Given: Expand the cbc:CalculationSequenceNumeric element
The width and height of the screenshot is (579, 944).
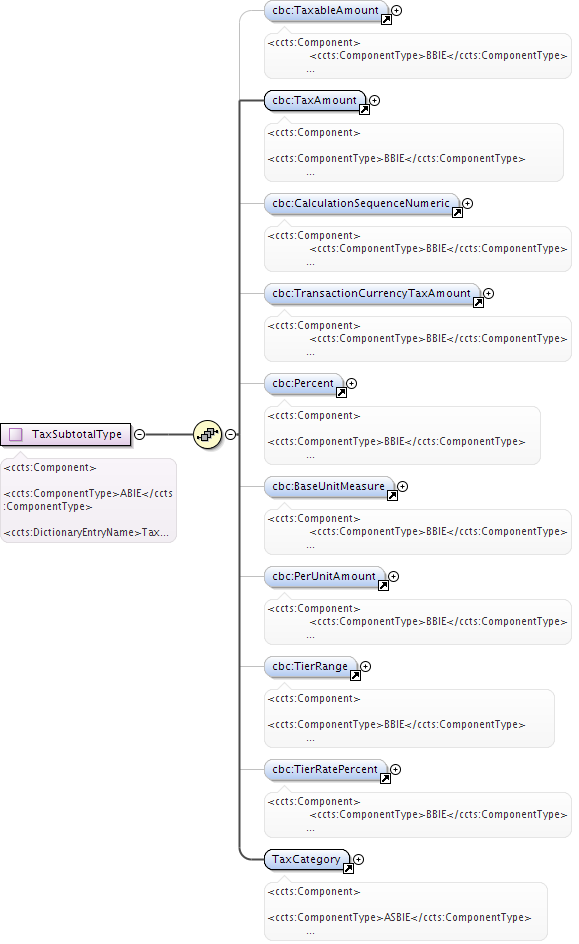Looking at the screenshot, I should click(468, 203).
